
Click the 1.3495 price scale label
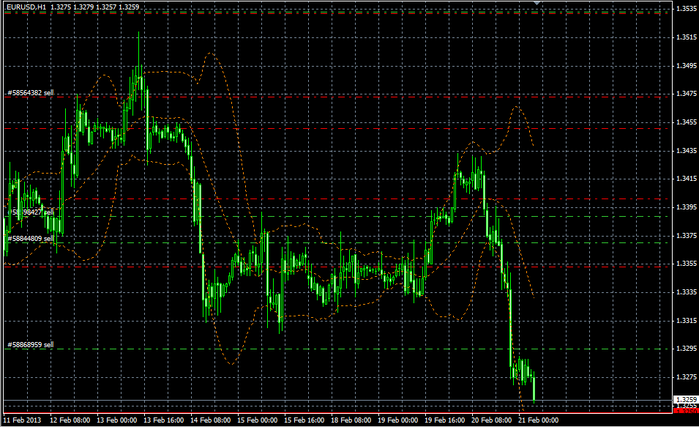coord(687,66)
